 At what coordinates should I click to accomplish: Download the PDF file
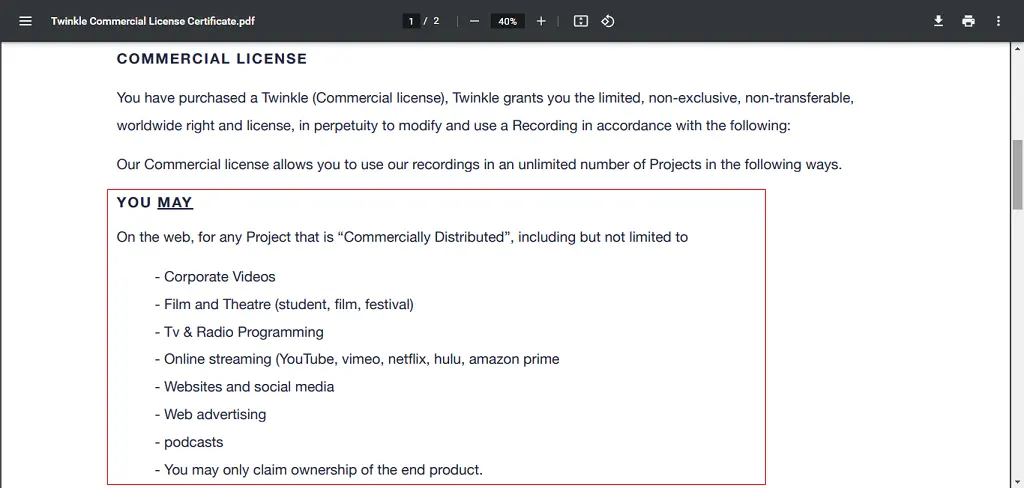tap(938, 21)
